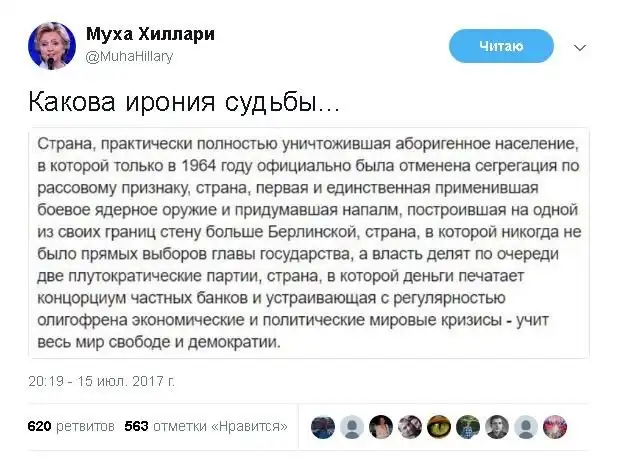Click the checkered-shirt person liker avatar
Screen dimensions: 621x463
pos(468,427)
